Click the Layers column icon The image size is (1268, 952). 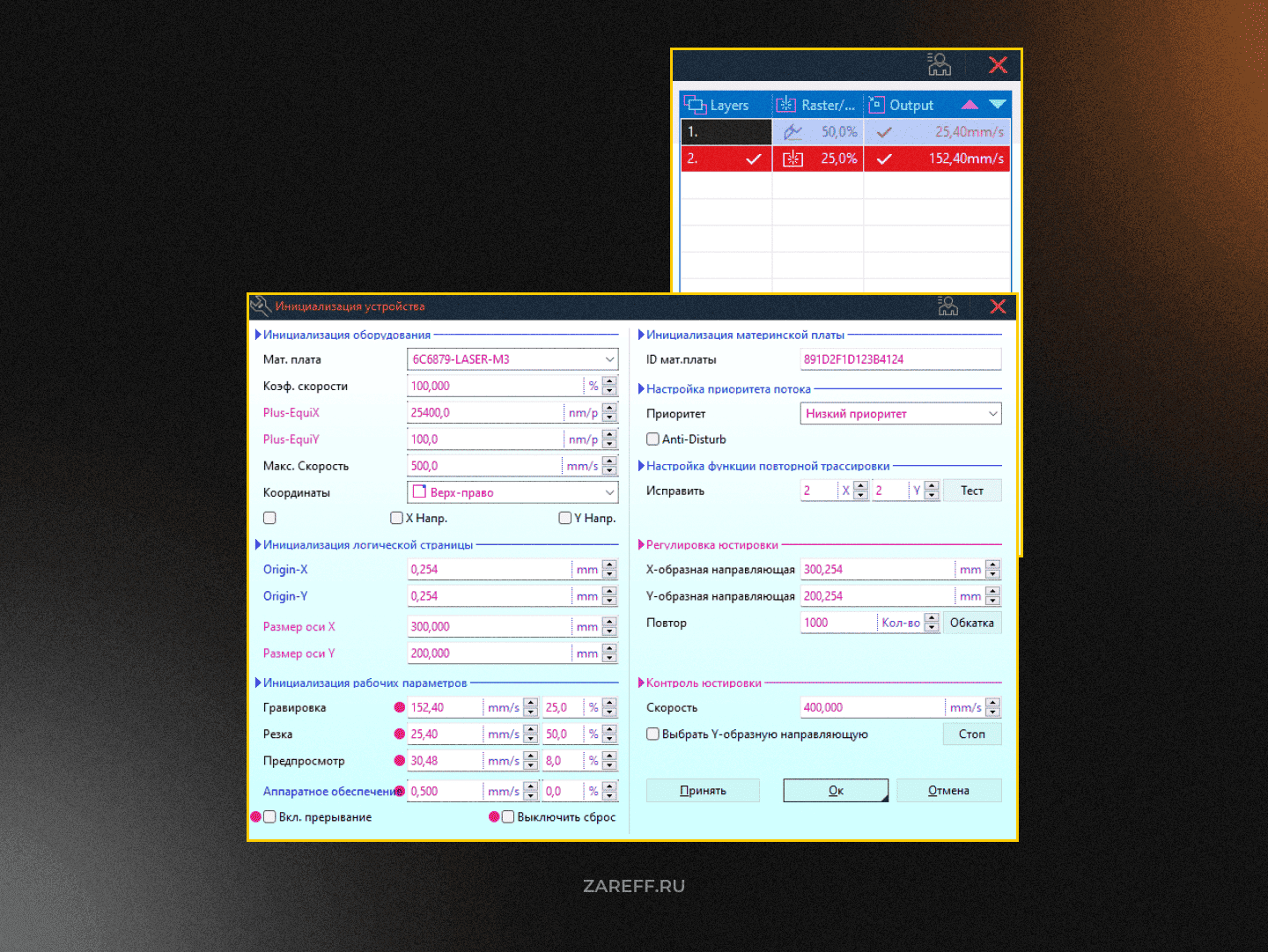[x=695, y=105]
